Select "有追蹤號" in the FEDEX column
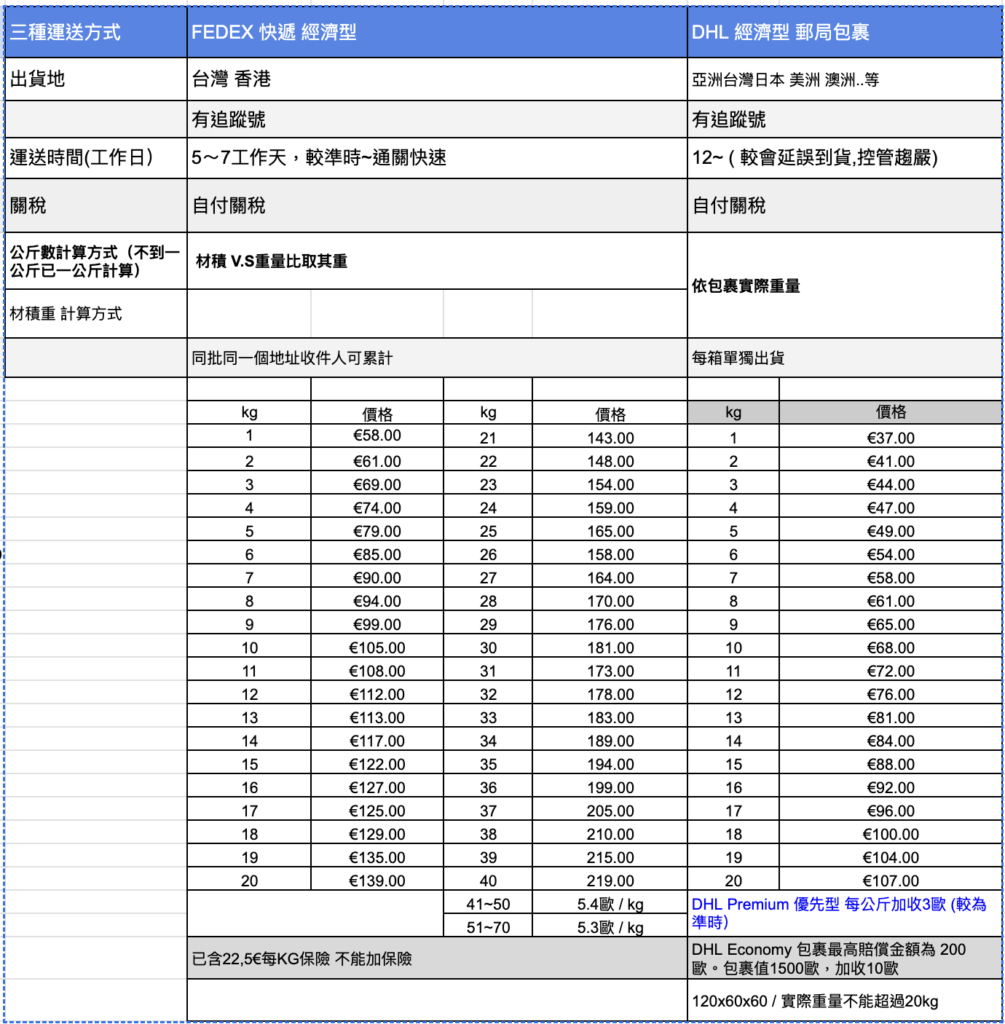Image resolution: width=1005 pixels, height=1024 pixels. [x=437, y=119]
